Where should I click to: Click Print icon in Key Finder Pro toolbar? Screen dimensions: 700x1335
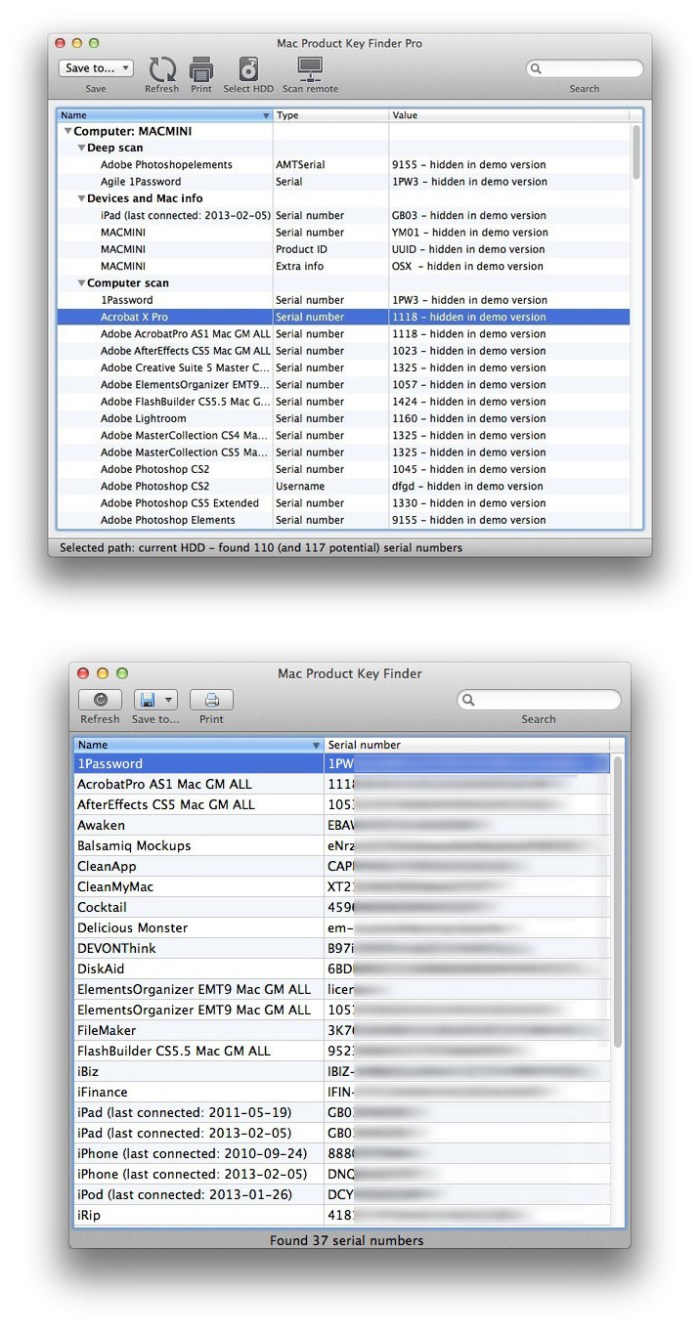click(x=201, y=69)
